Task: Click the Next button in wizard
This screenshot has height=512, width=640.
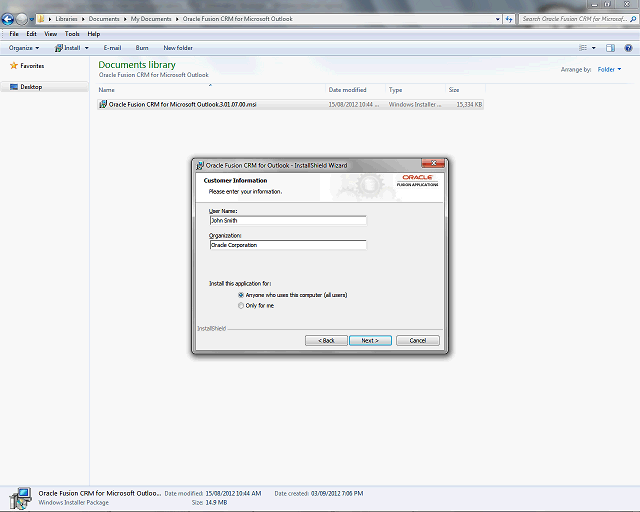Action: pos(370,341)
